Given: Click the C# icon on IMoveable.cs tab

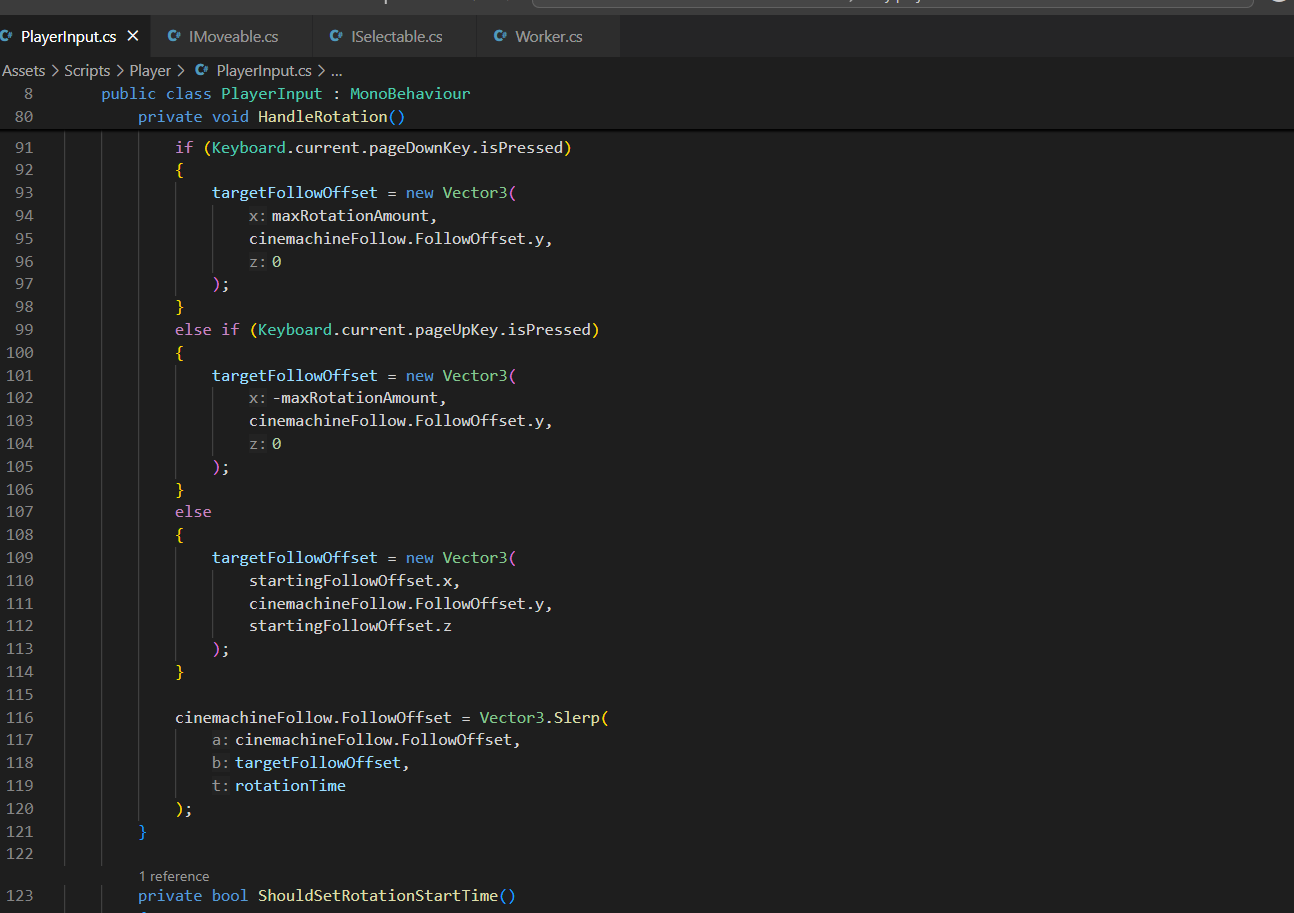Looking at the screenshot, I should click(x=174, y=36).
